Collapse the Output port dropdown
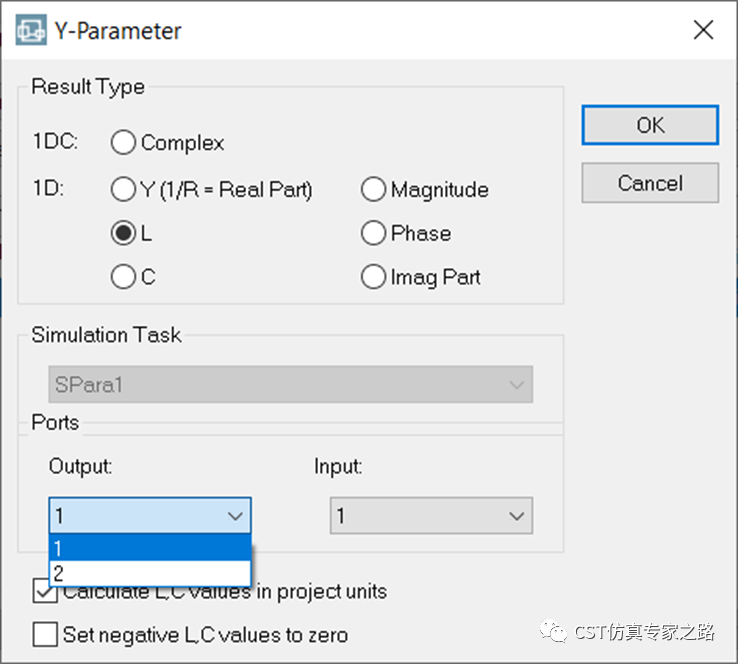Image resolution: width=738 pixels, height=664 pixels. (150, 516)
